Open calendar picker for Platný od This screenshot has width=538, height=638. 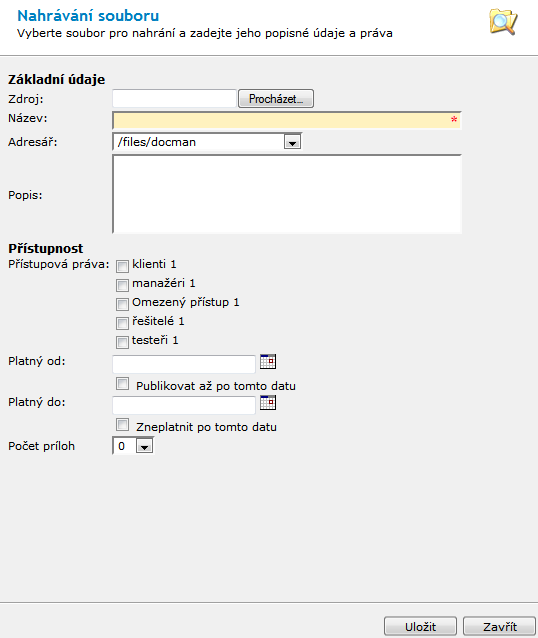coord(268,361)
